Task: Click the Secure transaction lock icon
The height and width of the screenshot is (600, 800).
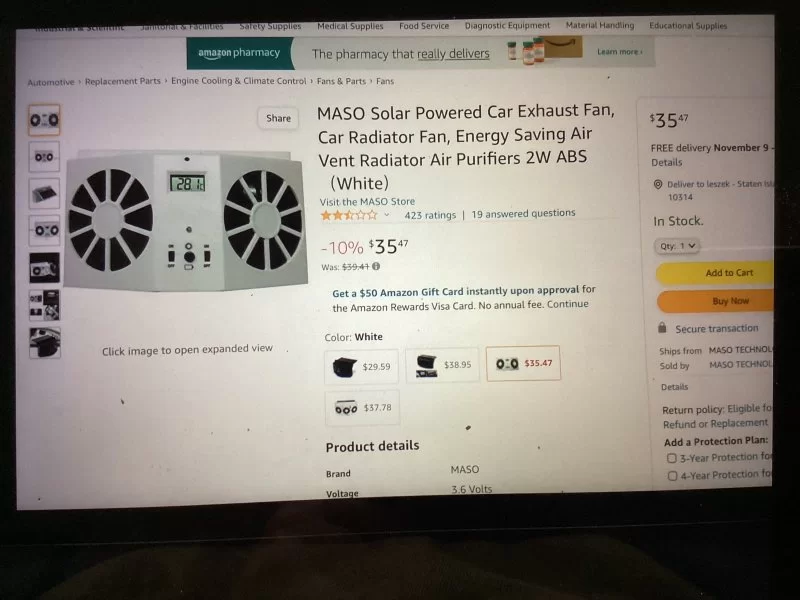Action: tap(662, 328)
